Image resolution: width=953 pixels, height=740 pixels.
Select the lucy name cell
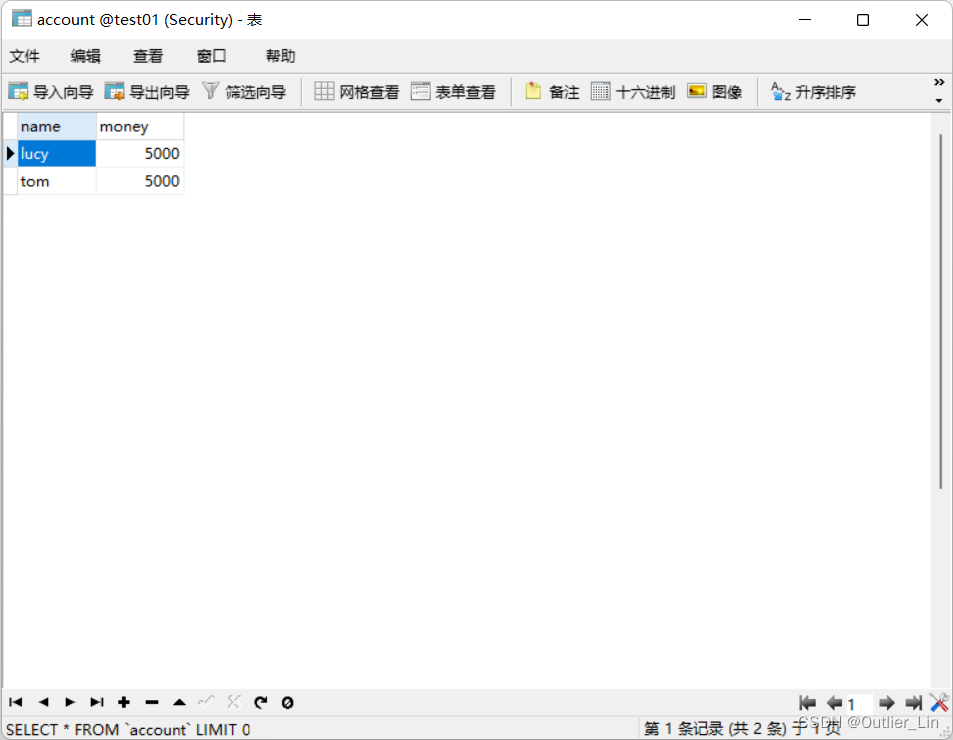(x=57, y=153)
